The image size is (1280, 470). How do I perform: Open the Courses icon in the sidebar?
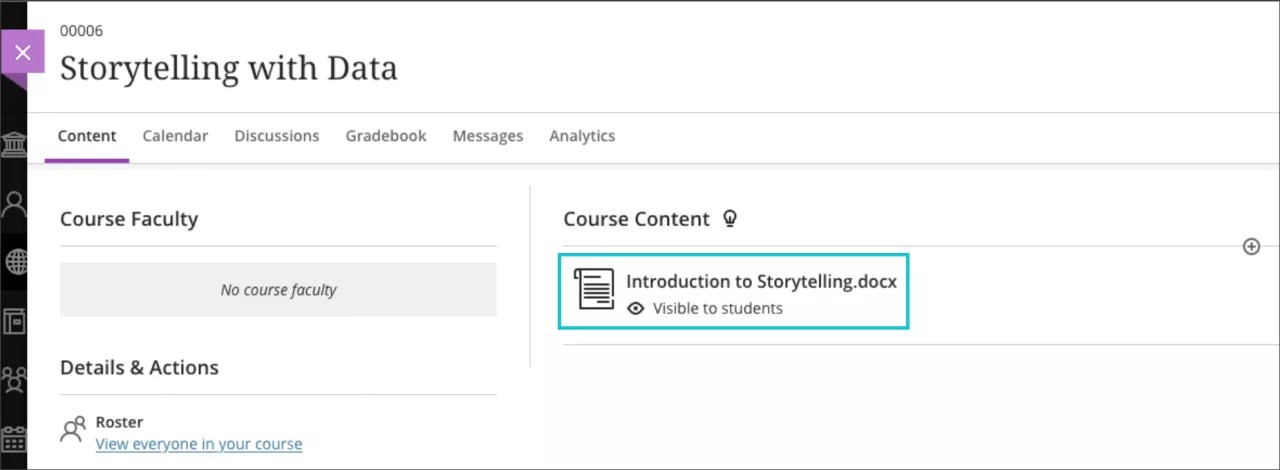click(x=14, y=321)
